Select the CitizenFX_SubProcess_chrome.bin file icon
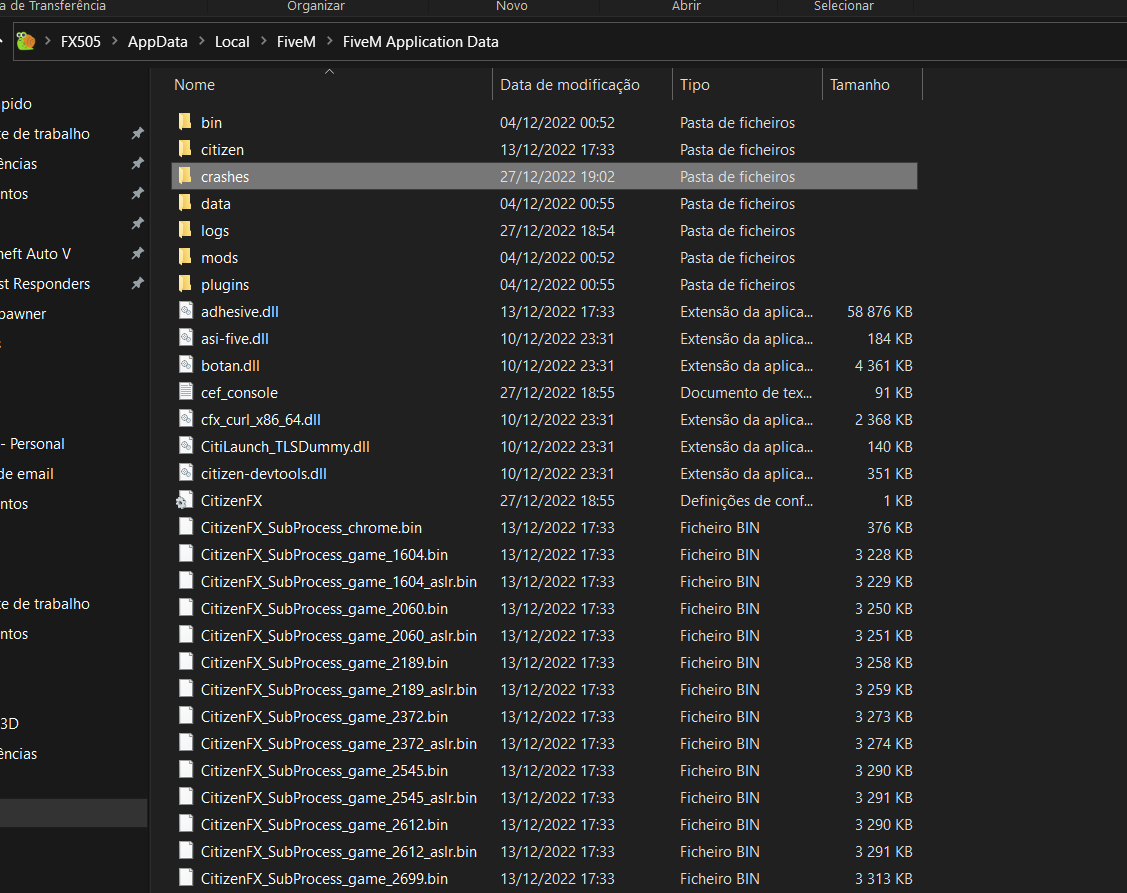Screen dimensions: 1127x893 [x=185, y=526]
